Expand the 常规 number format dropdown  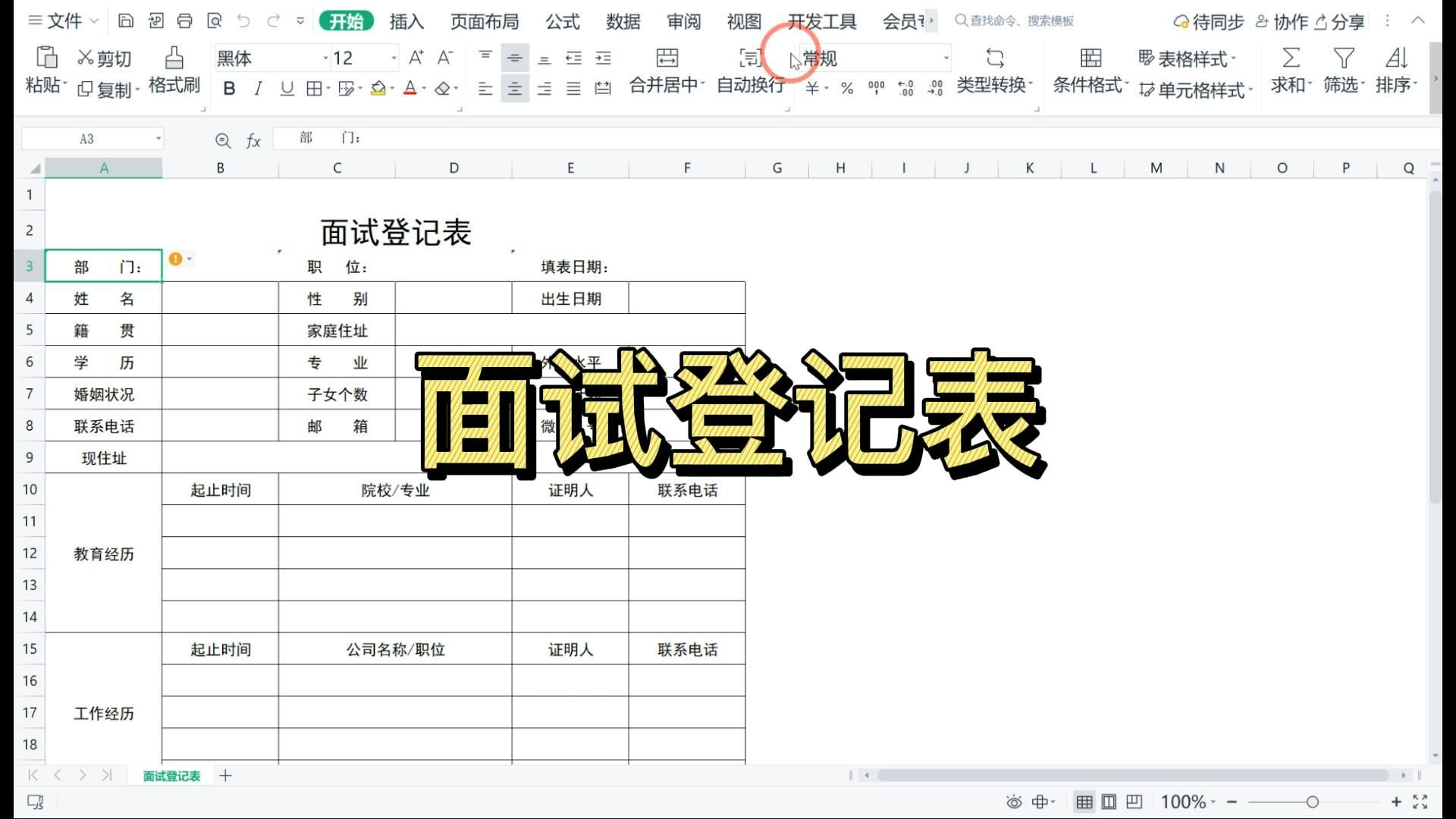pos(945,58)
